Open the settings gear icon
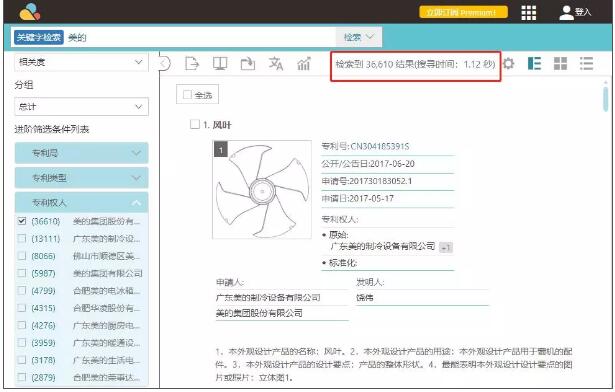 pos(509,63)
